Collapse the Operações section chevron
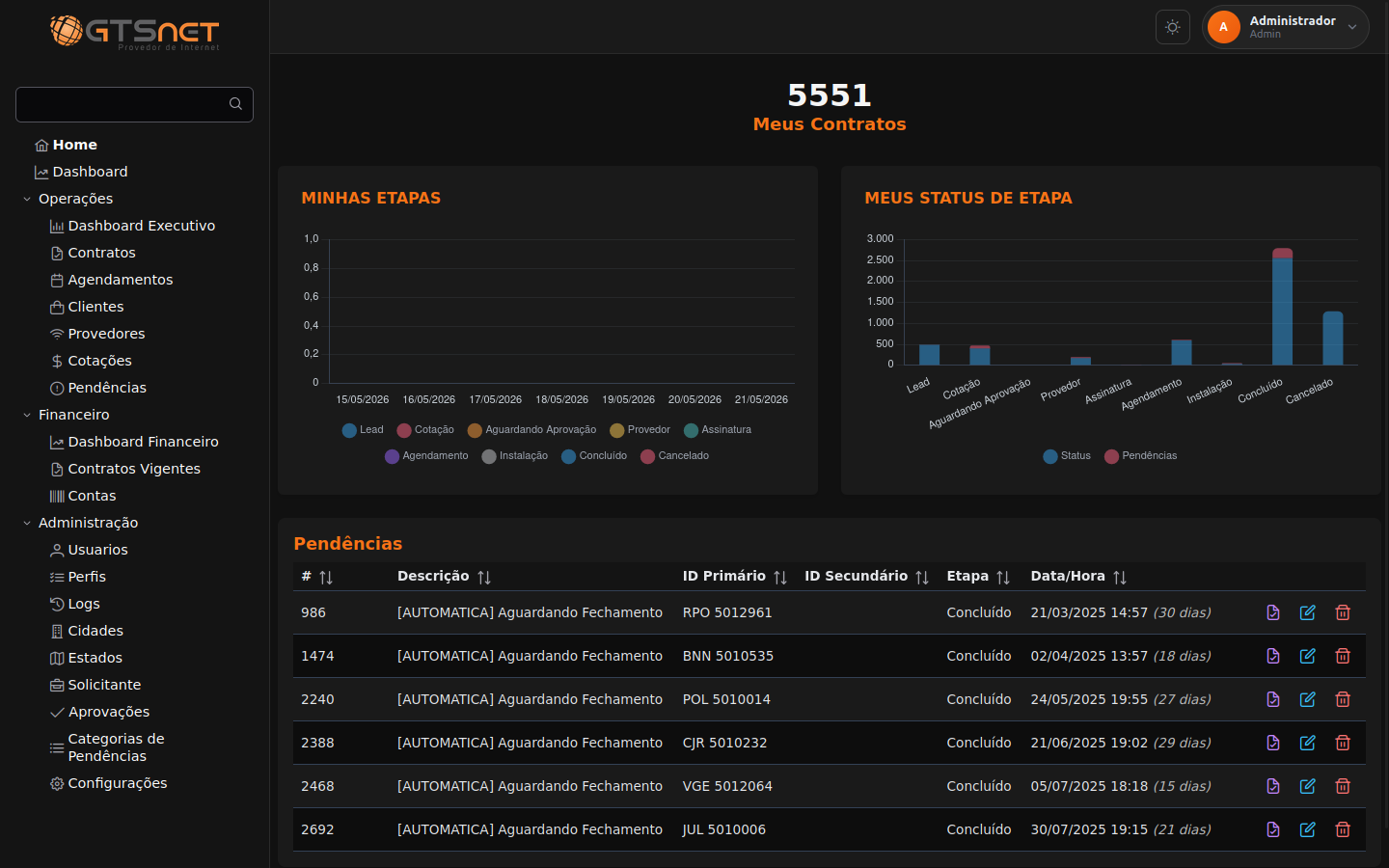 pos(27,199)
